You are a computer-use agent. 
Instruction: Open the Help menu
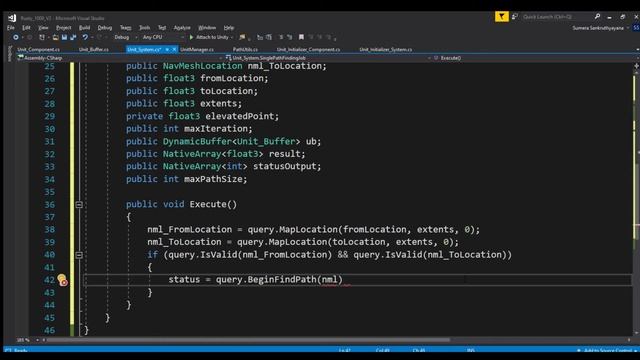point(229,28)
